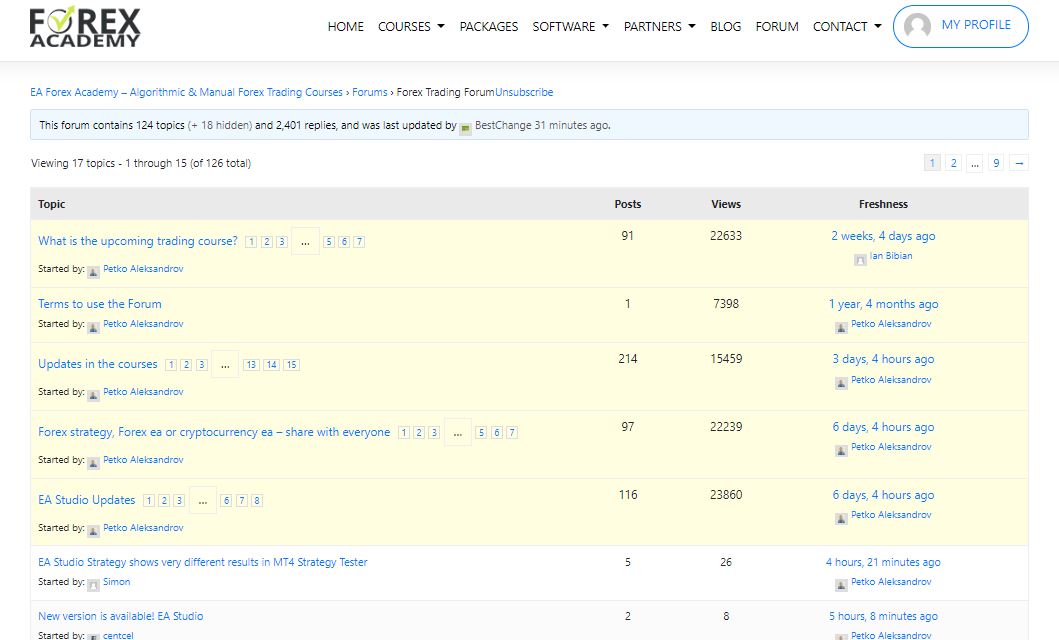Viewport: 1059px width, 640px height.
Task: Click the My Profile avatar icon
Action: coord(917,27)
